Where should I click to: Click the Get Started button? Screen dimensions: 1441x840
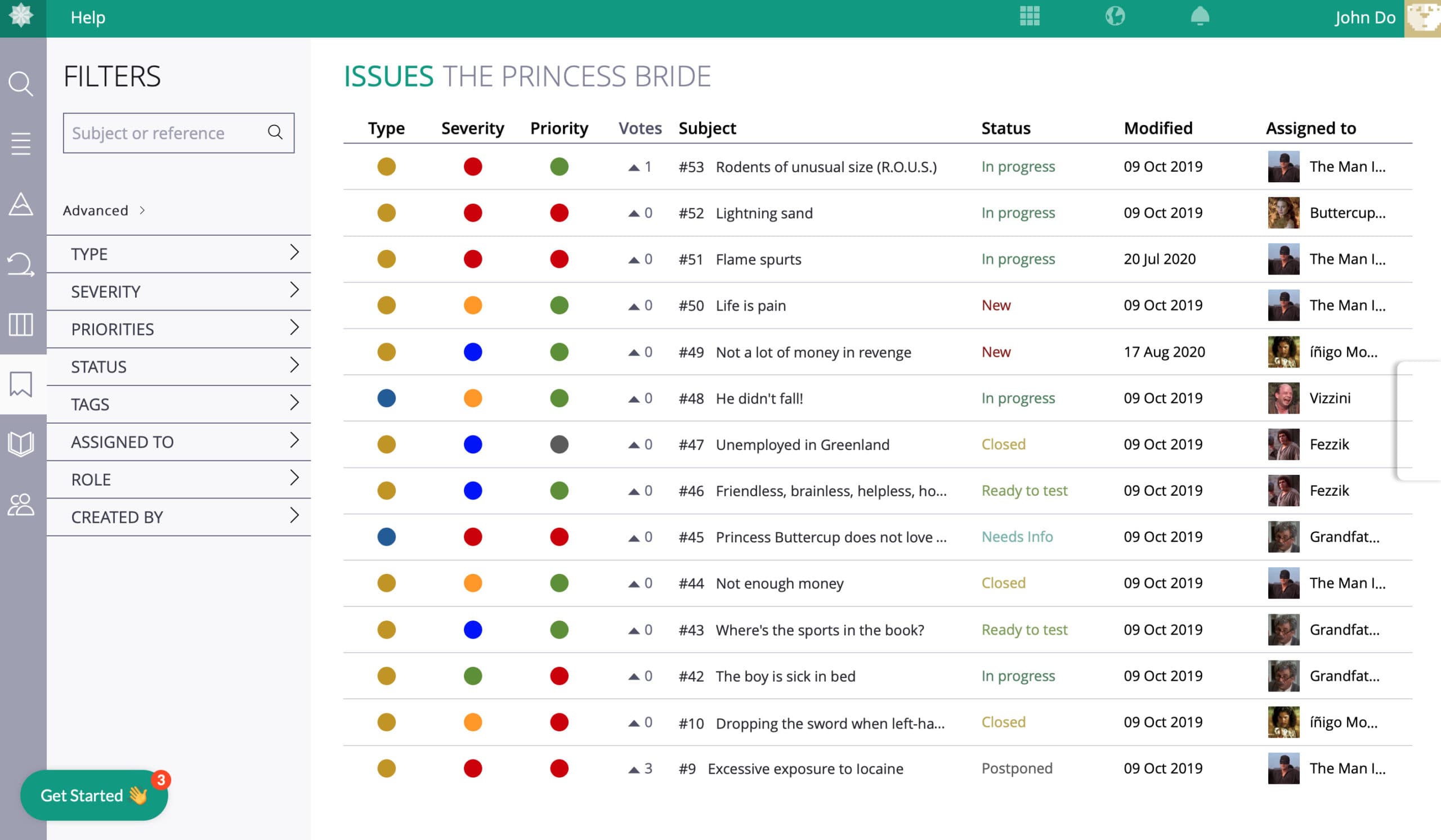(x=93, y=795)
